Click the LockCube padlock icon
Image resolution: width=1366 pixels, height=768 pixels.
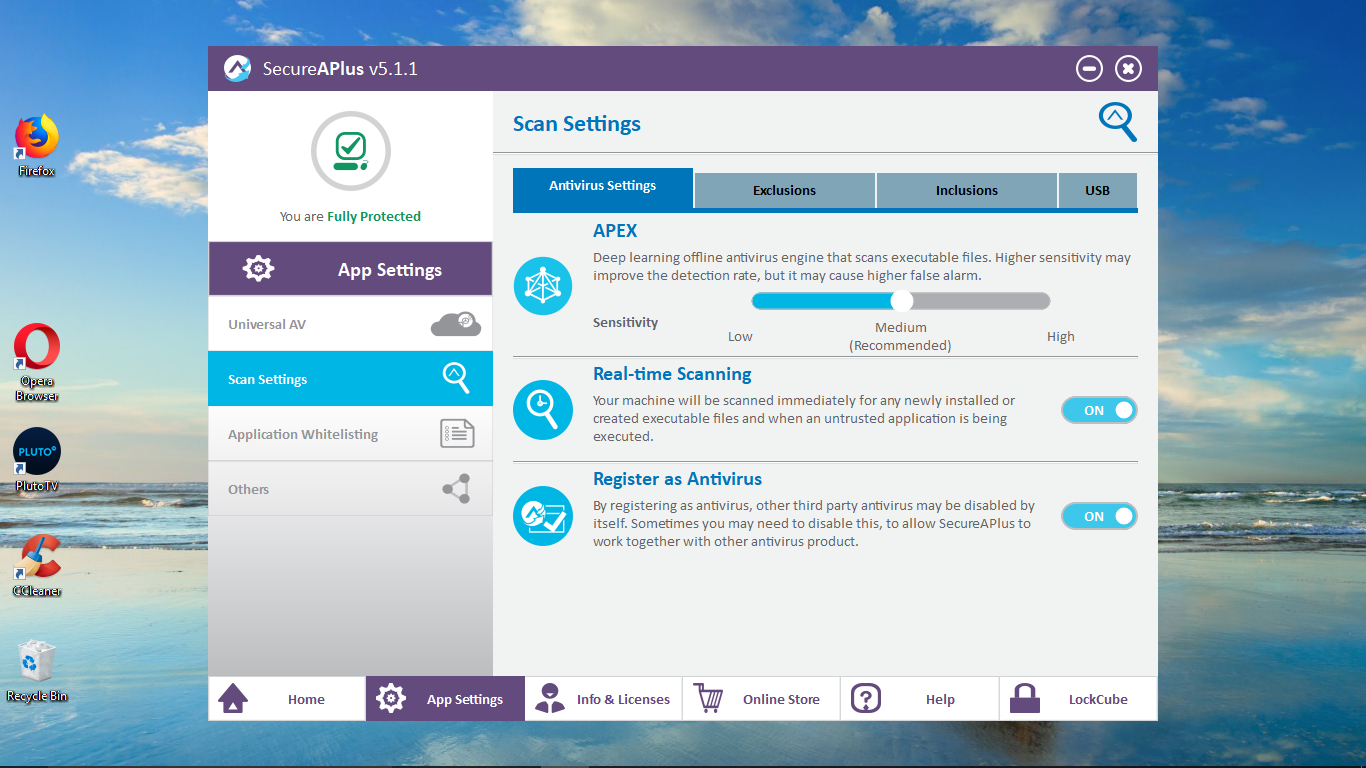[x=1025, y=698]
